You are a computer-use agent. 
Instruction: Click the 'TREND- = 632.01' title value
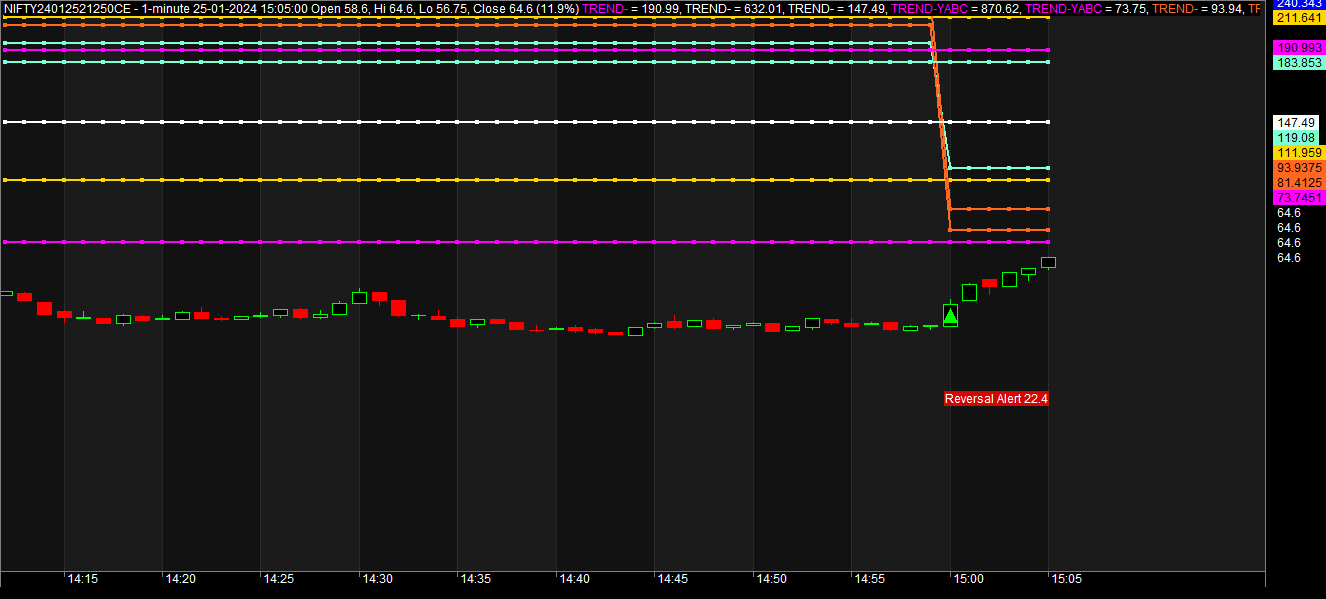click(735, 8)
